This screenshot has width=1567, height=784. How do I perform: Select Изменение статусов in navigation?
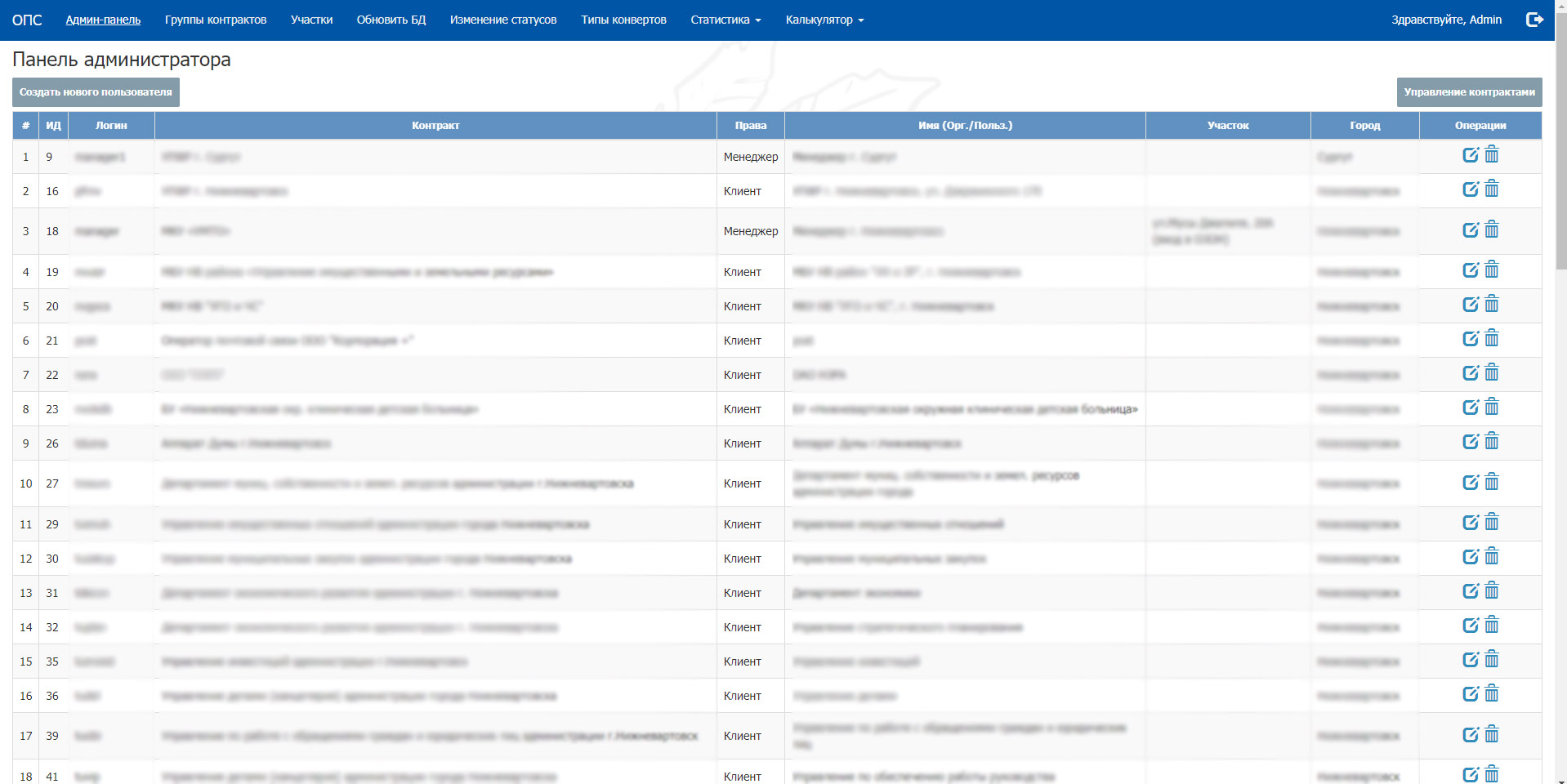click(503, 20)
